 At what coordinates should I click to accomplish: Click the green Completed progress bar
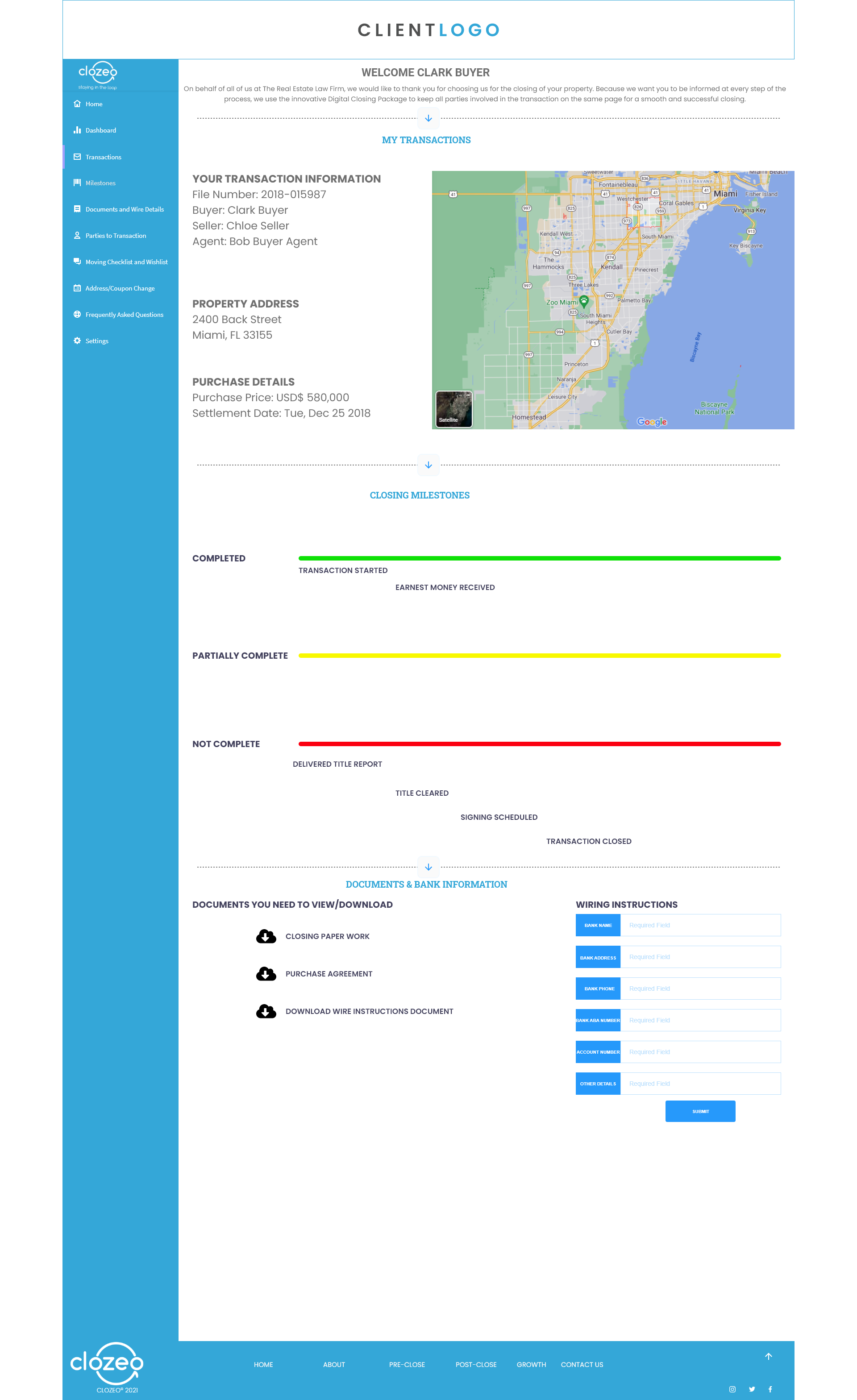click(539, 558)
